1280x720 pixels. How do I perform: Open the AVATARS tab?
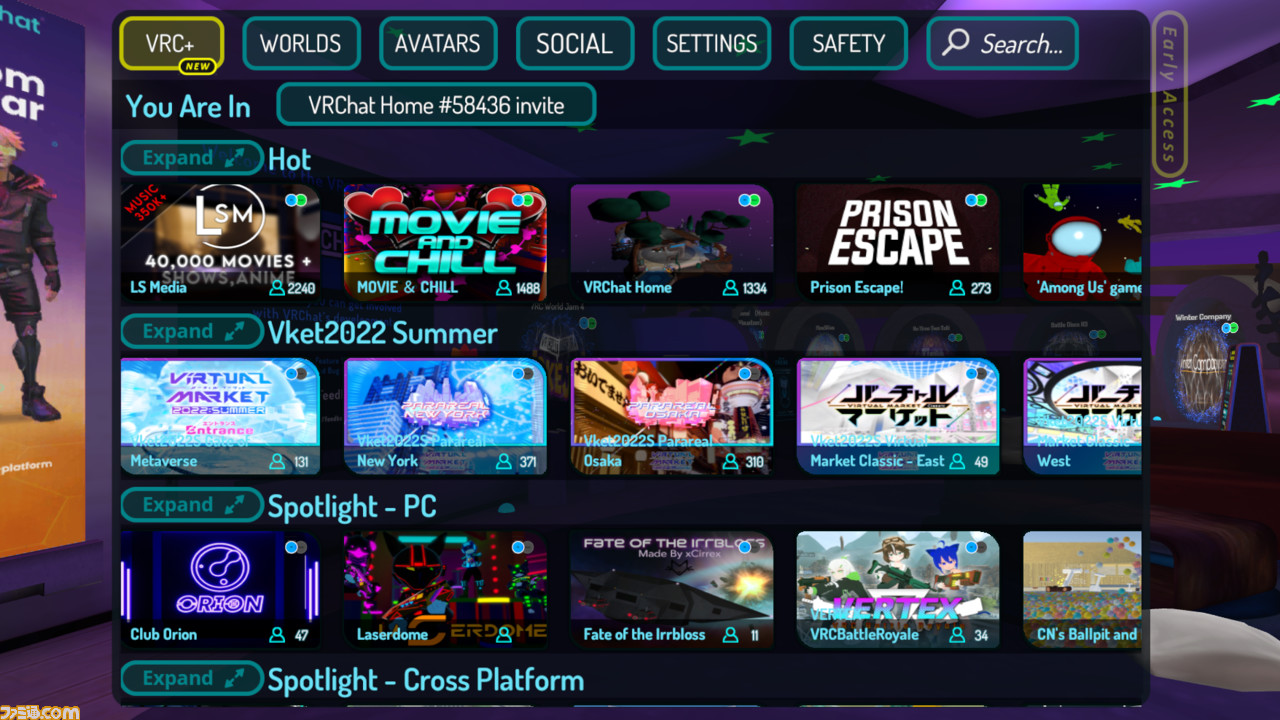tap(438, 44)
